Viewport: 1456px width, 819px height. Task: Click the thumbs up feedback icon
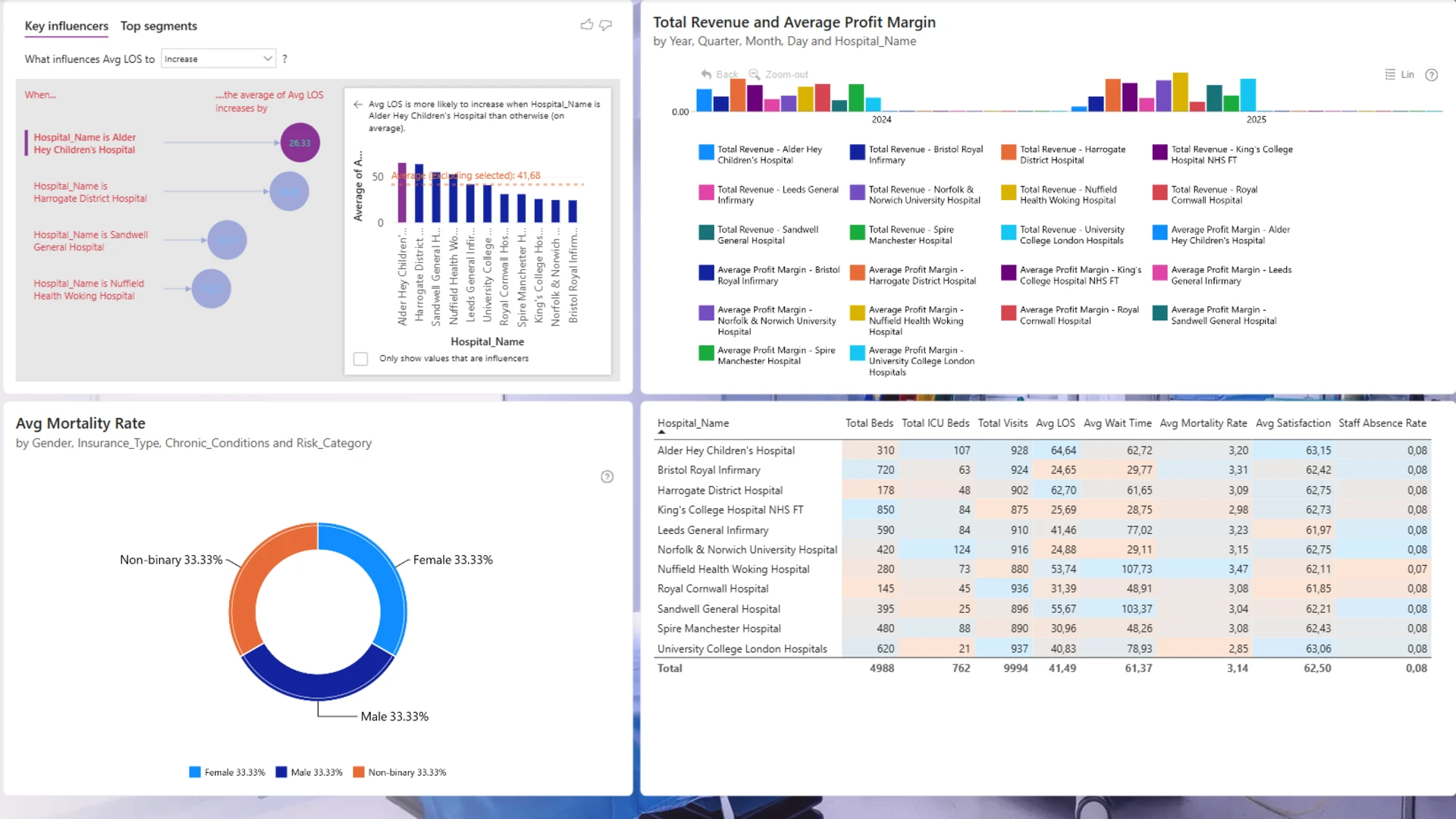pos(586,25)
